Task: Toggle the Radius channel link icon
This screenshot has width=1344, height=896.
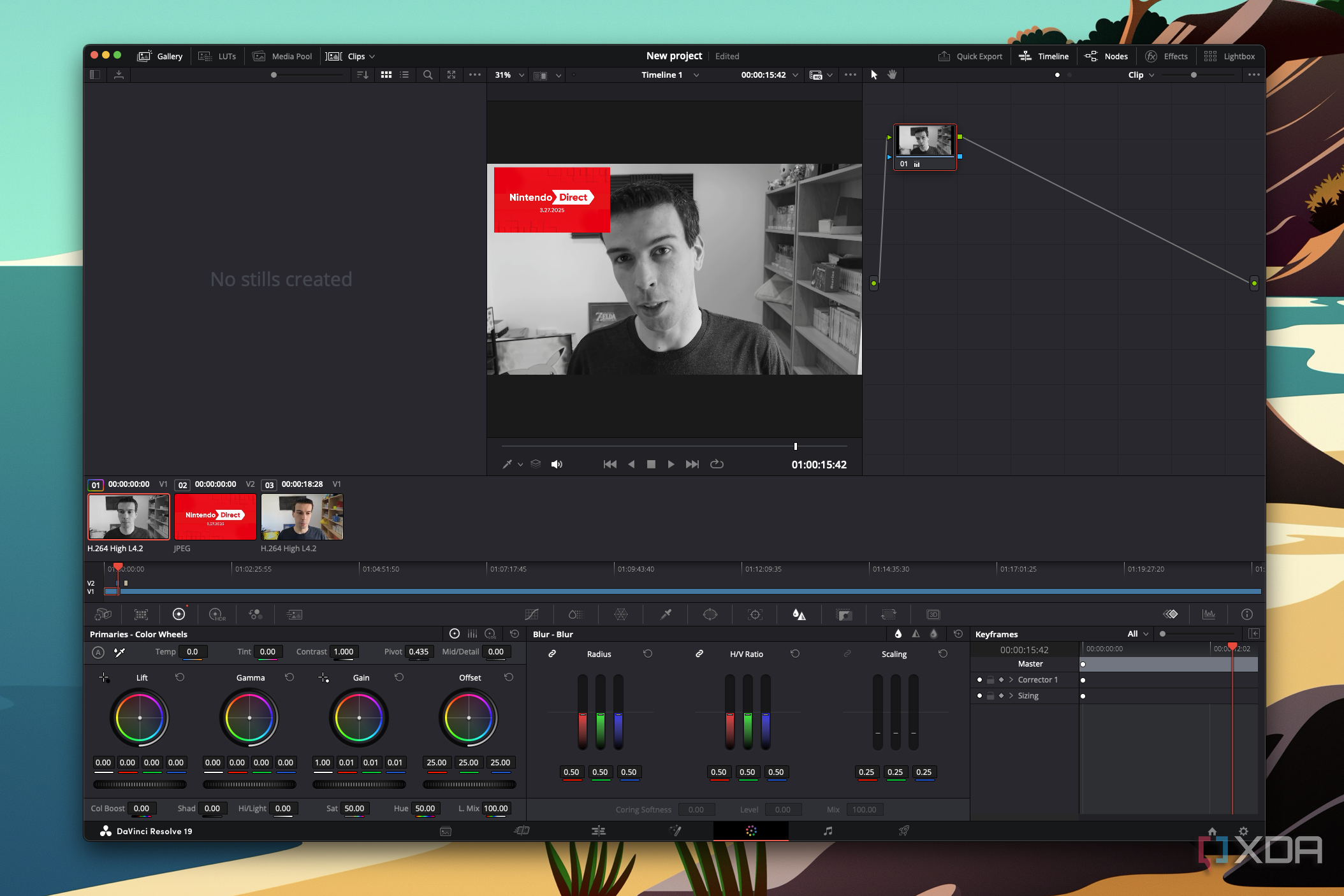Action: click(x=552, y=654)
